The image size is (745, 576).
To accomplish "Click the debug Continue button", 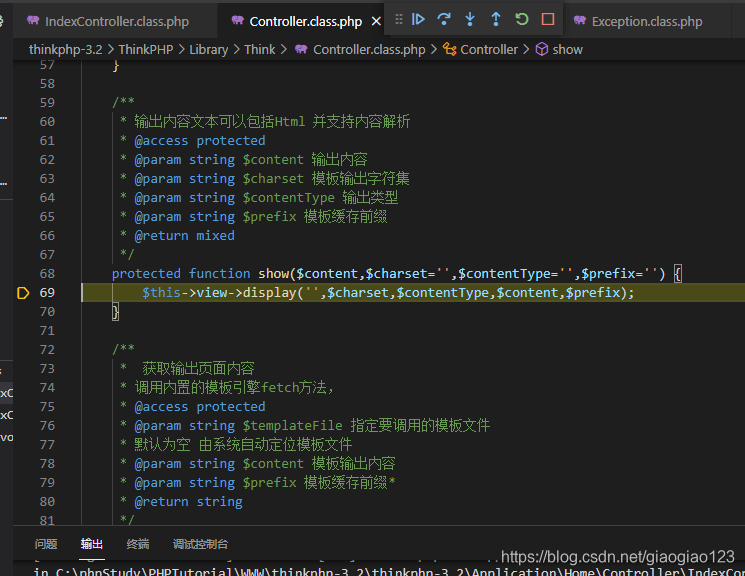I will tap(418, 19).
